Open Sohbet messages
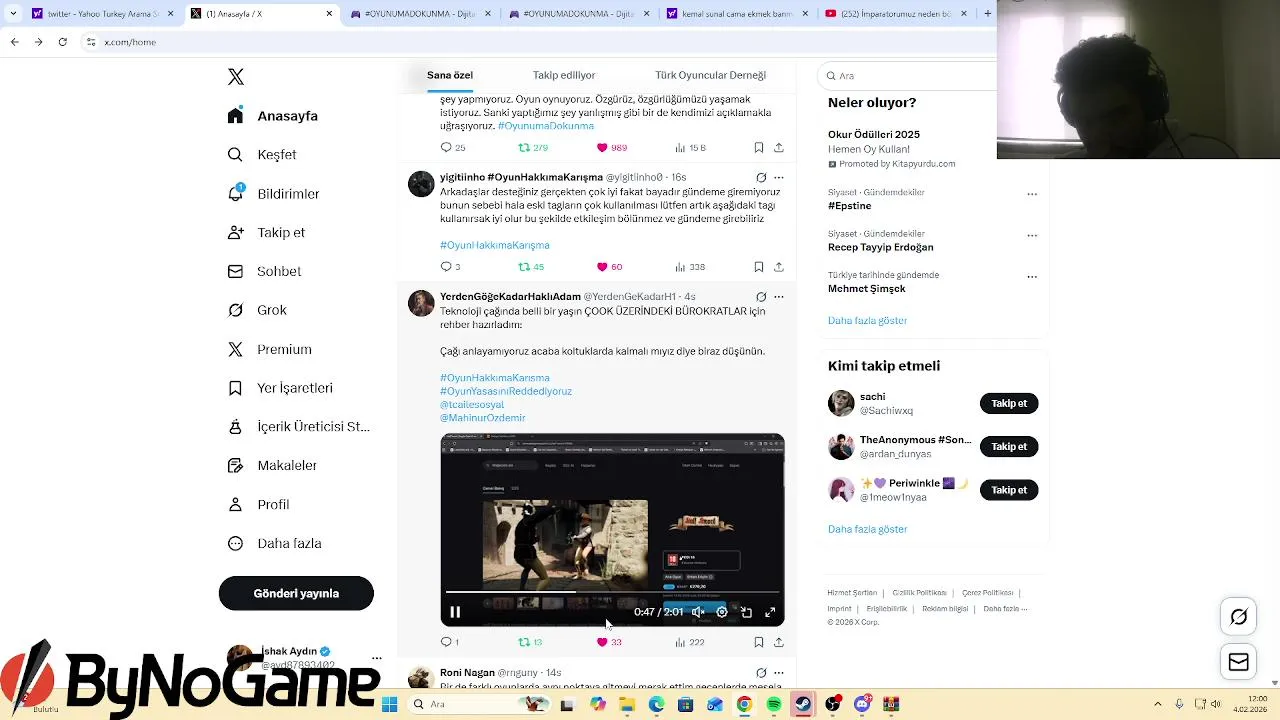This screenshot has width=1280, height=720. coord(264,272)
